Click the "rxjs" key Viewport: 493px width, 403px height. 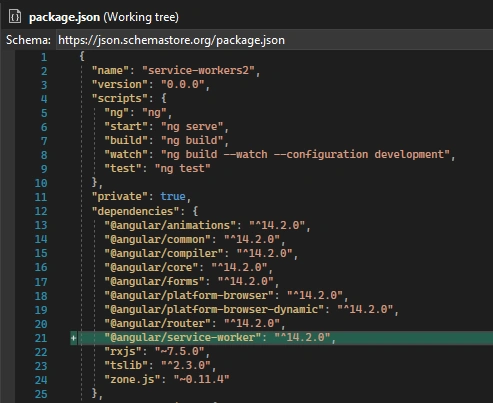tap(123, 351)
